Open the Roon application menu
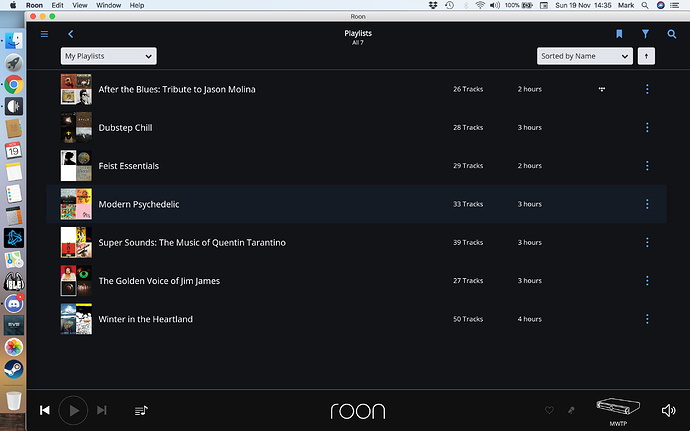This screenshot has height=431, width=690. pyautogui.click(x=34, y=5)
